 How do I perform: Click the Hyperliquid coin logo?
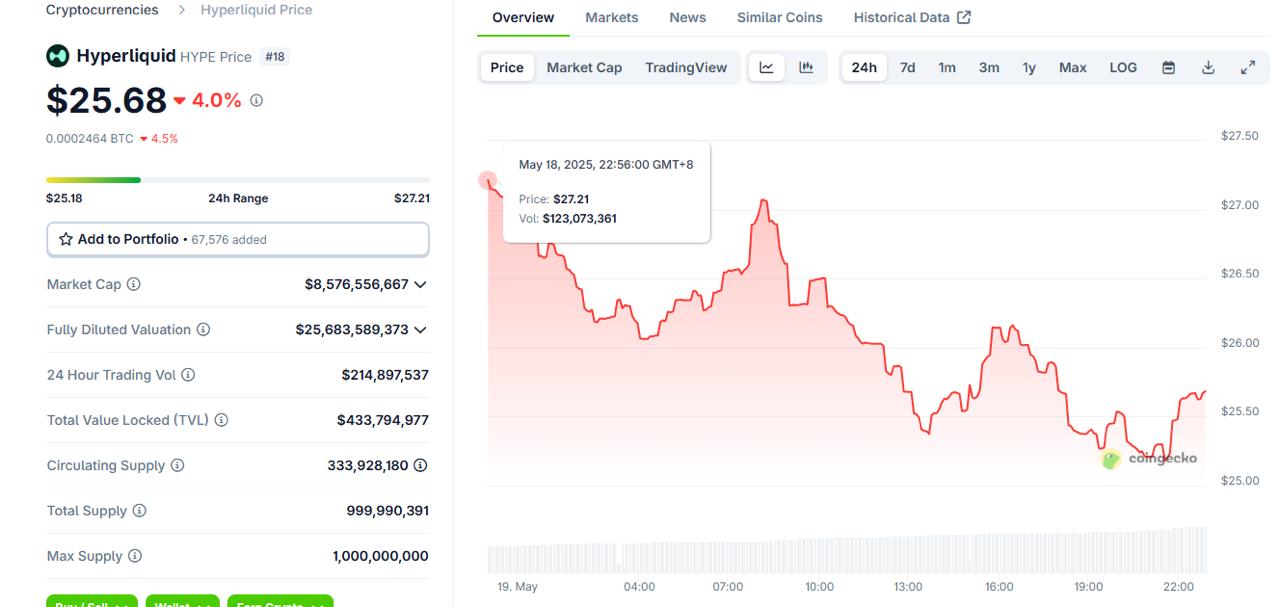[x=58, y=56]
